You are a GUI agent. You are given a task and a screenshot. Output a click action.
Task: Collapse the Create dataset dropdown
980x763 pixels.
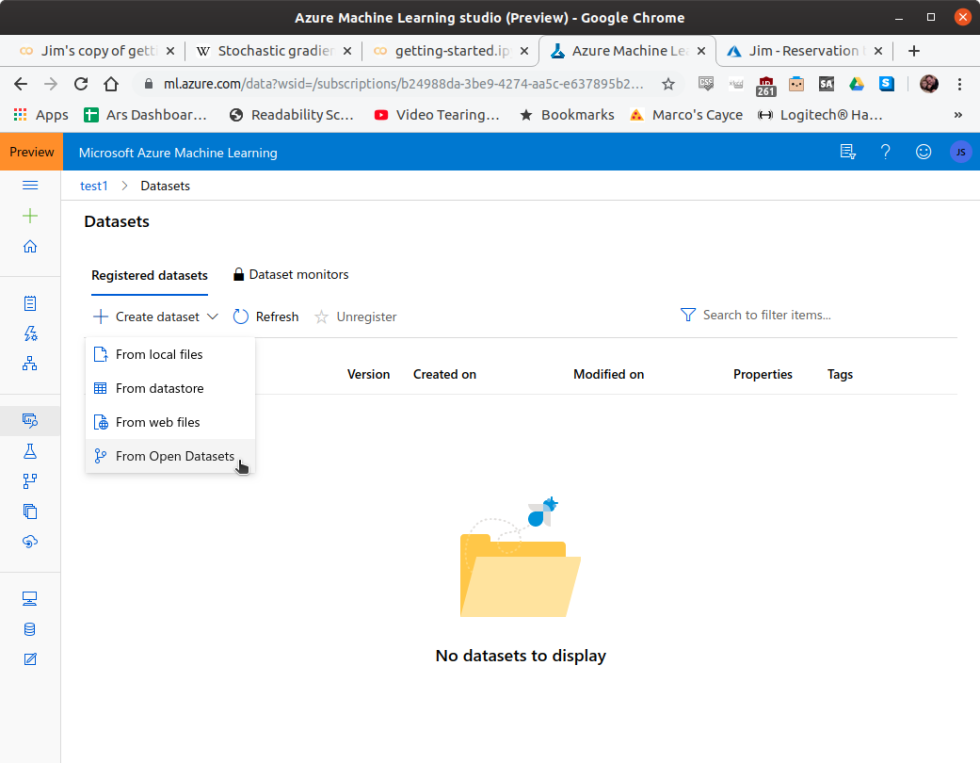(156, 317)
